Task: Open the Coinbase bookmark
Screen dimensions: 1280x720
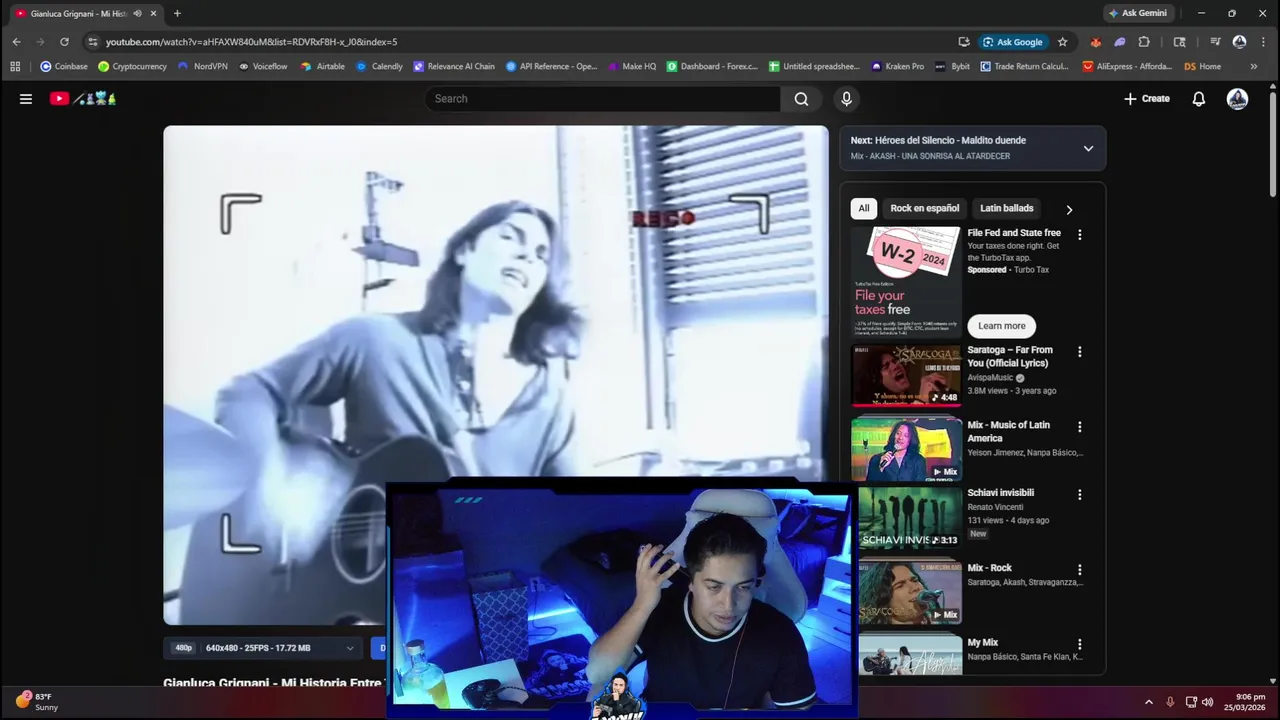Action: tap(64, 66)
